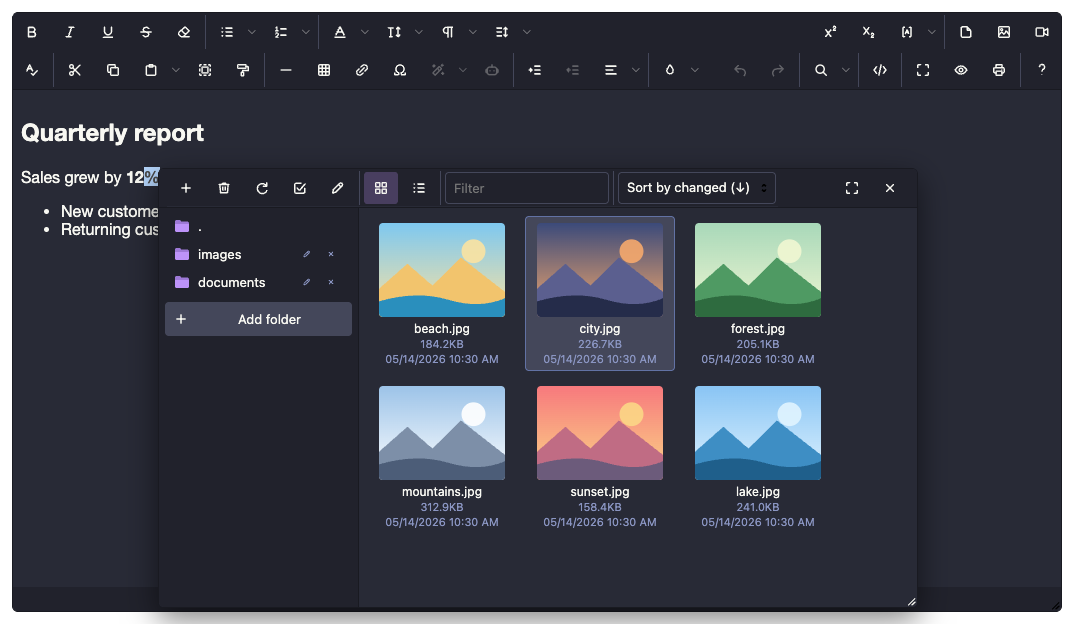
Task: Open the paragraph format tool
Action: 448,32
